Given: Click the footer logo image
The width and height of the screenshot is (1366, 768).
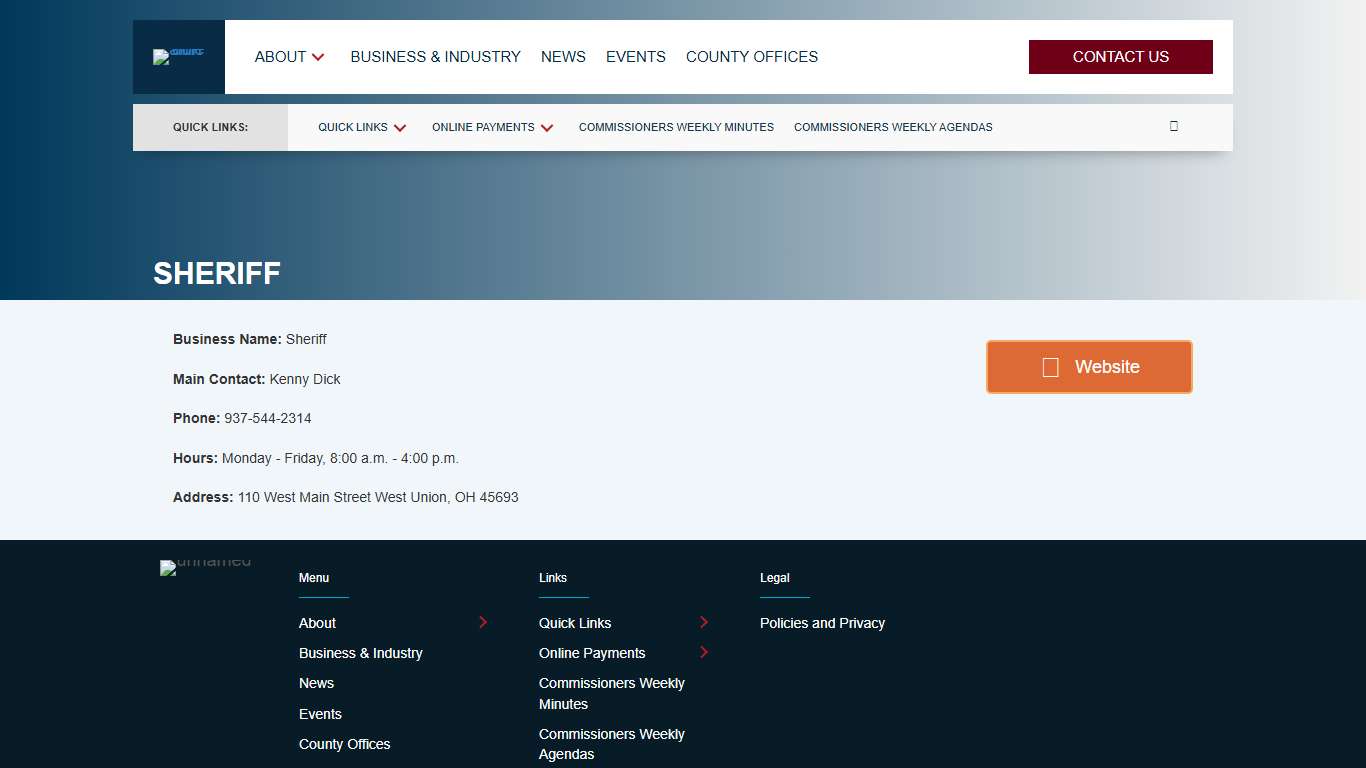Looking at the screenshot, I should pos(205,567).
